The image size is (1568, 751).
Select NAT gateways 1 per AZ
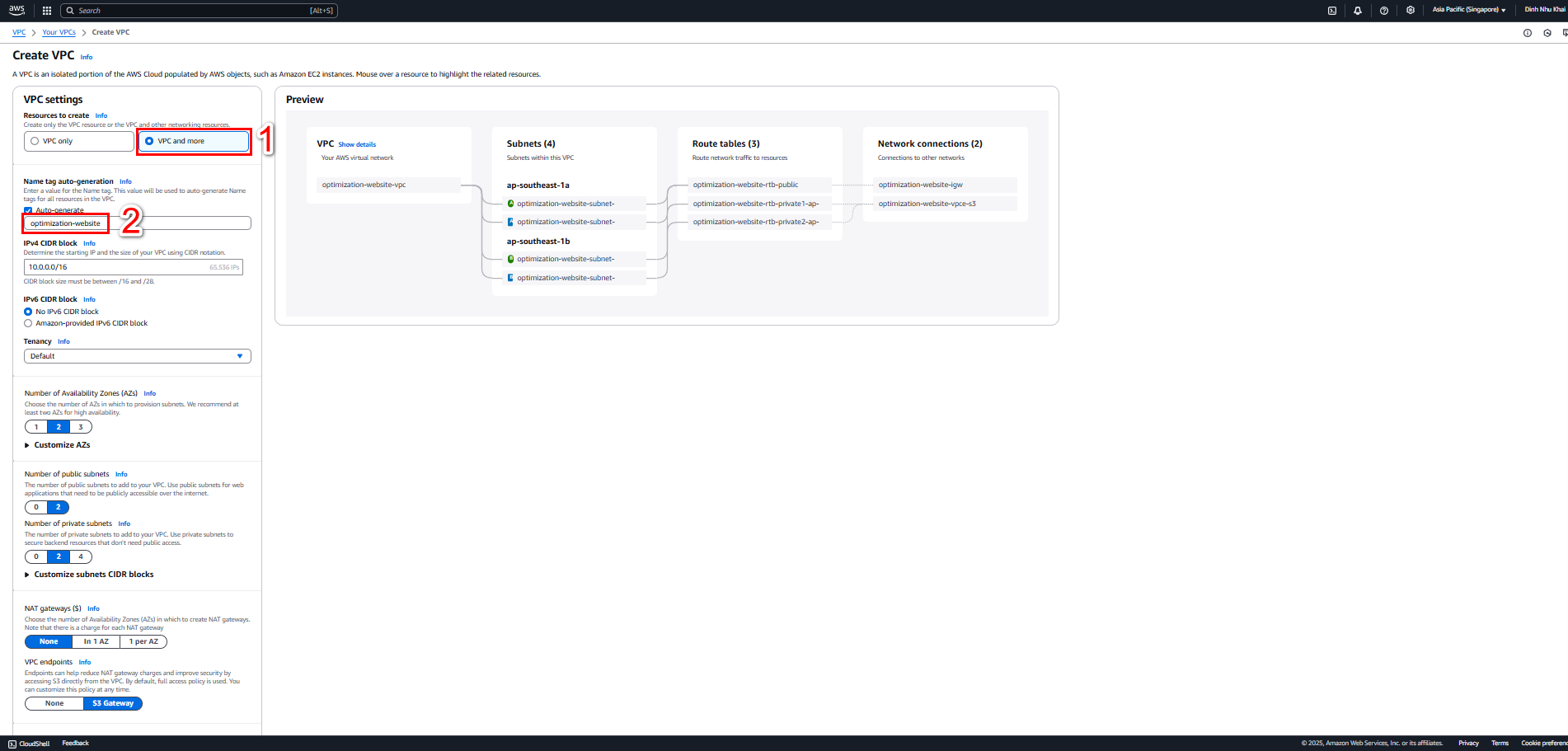[x=143, y=641]
